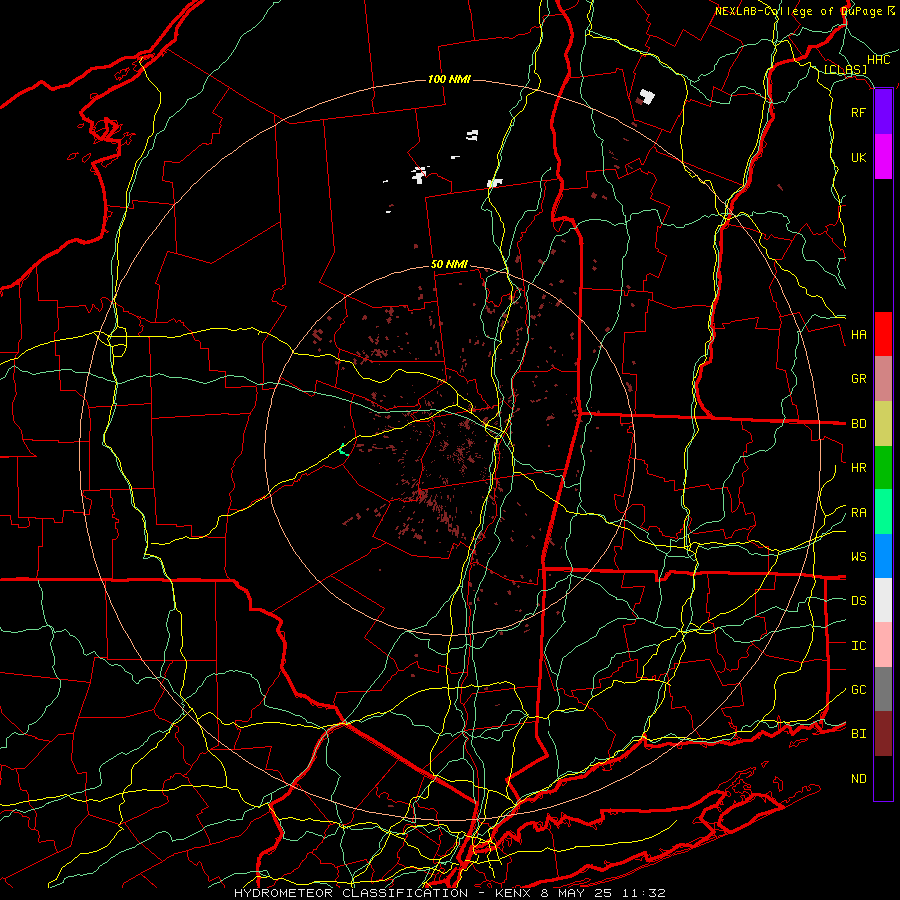Screen dimensions: 900x900
Task: Click the WS legend label
Action: coord(858,556)
